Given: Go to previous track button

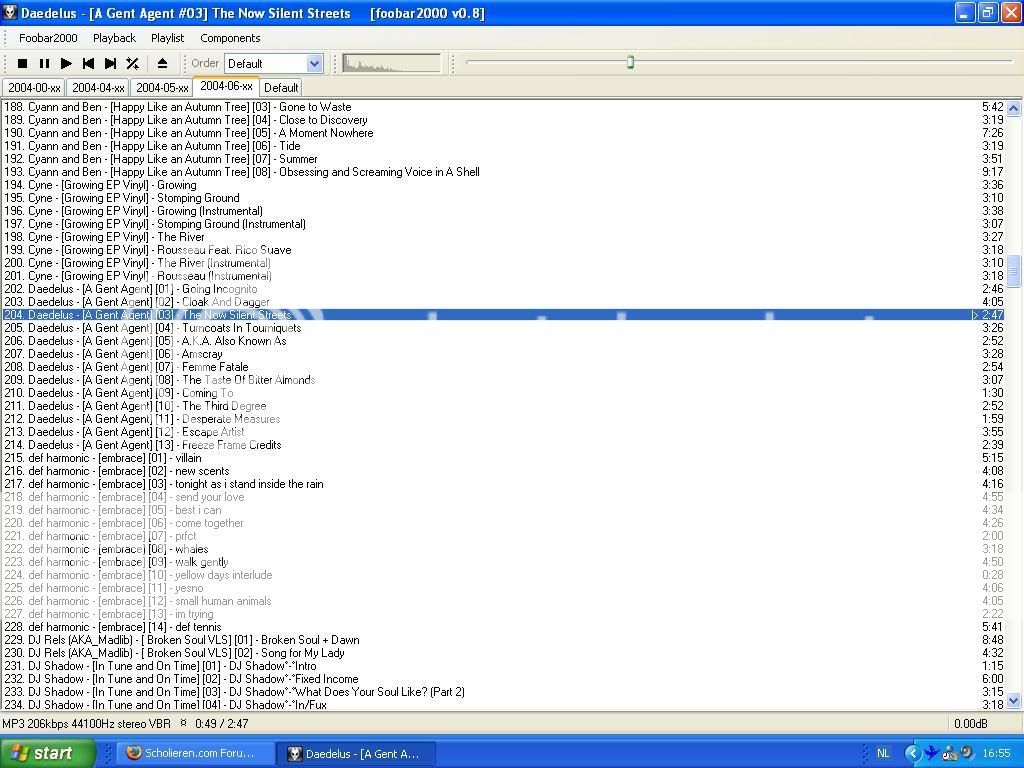Looking at the screenshot, I should [x=88, y=63].
